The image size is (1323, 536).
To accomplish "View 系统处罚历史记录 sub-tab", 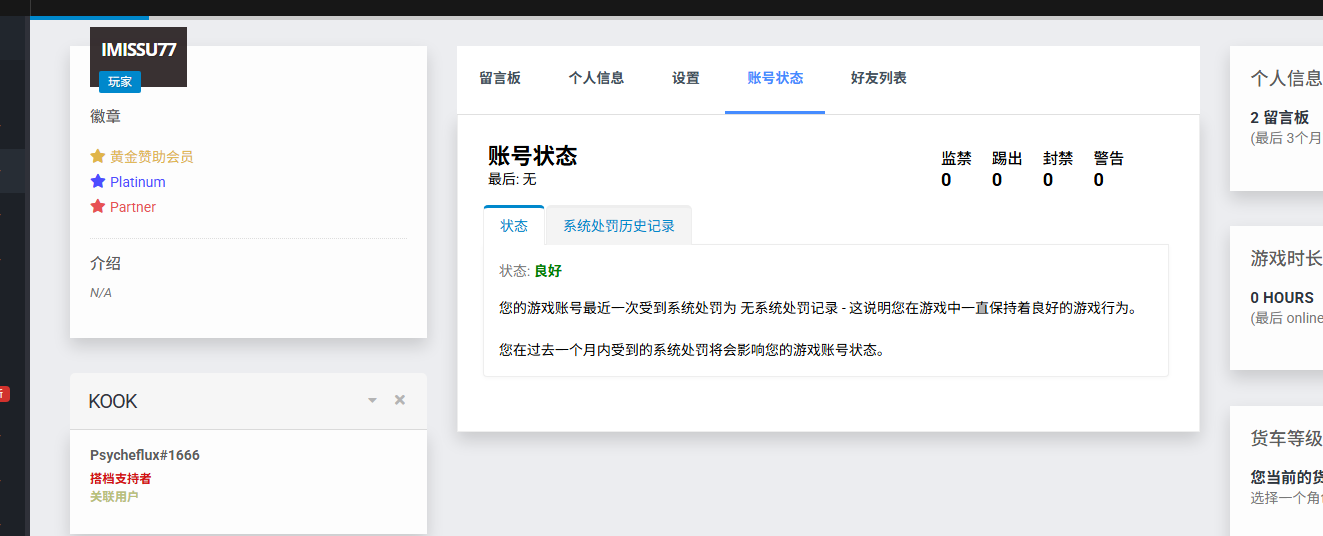I will click(x=619, y=226).
